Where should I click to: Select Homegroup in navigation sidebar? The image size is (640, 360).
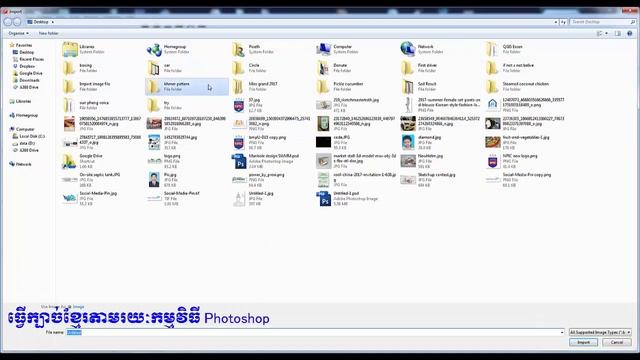pyautogui.click(x=27, y=116)
